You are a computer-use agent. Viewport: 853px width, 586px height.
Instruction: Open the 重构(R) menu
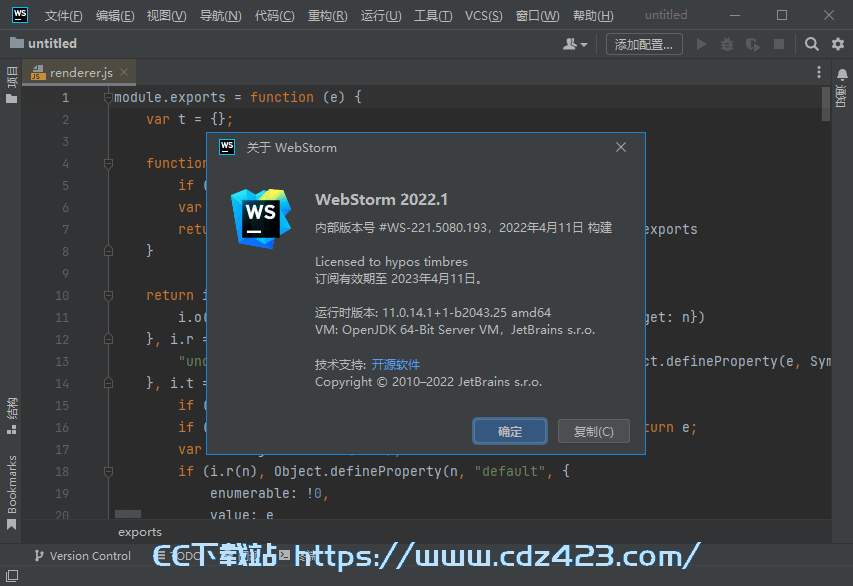pos(327,16)
